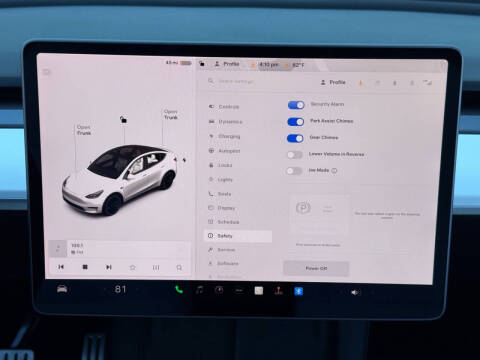Open the more apps dots icon
The height and width of the screenshot is (360, 480).
tap(239, 291)
